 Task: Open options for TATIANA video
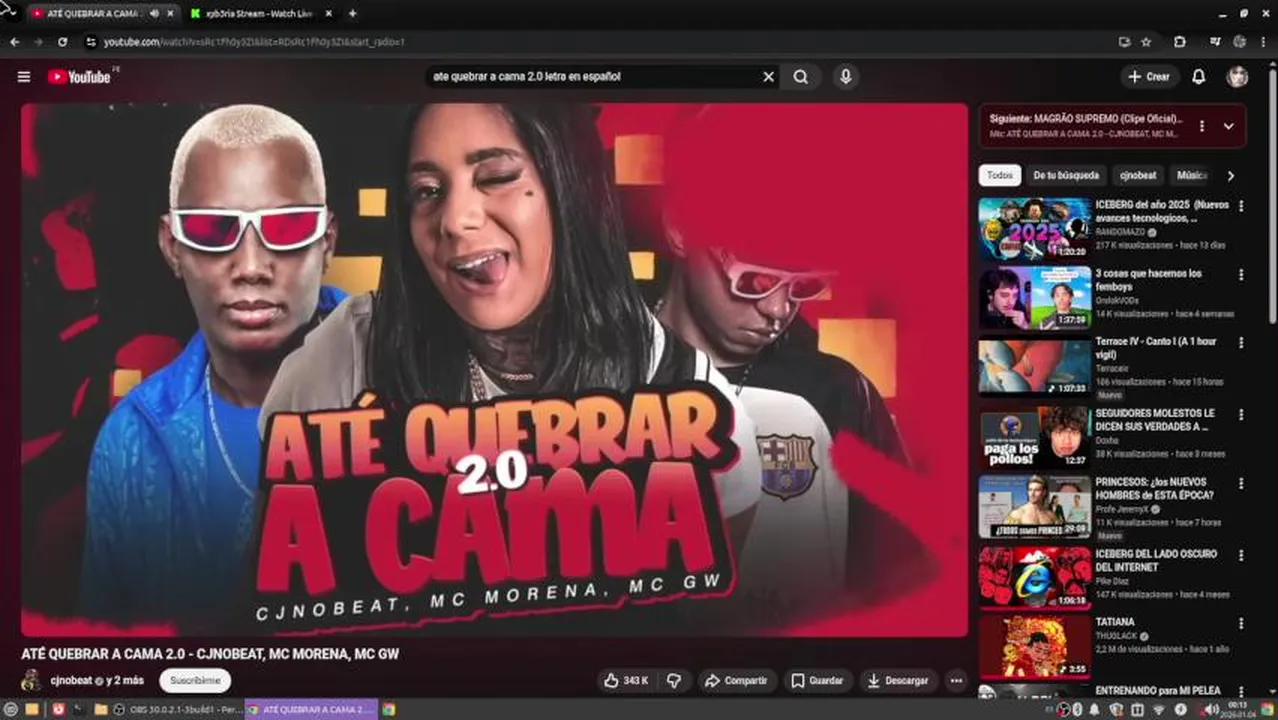coord(1241,622)
